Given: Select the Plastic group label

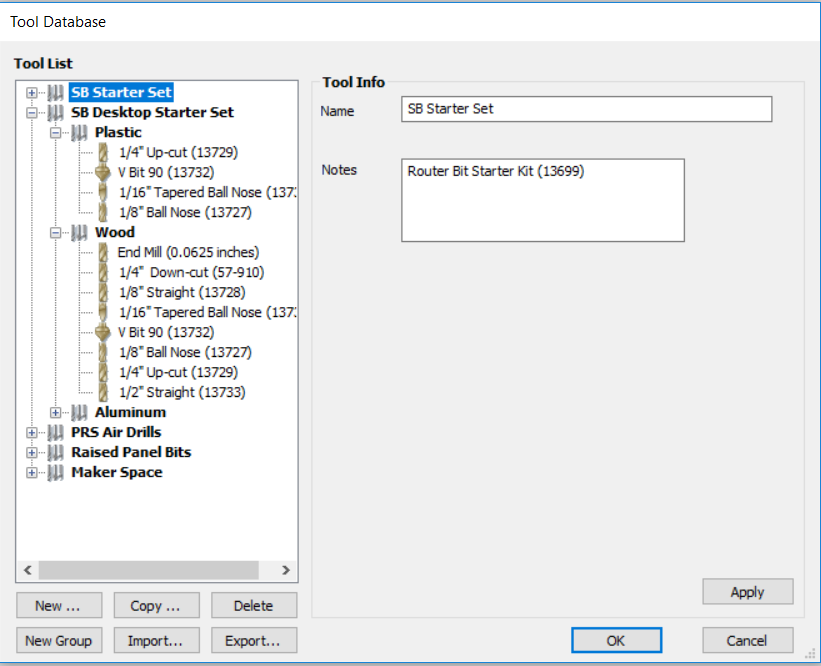Looking at the screenshot, I should coord(118,132).
